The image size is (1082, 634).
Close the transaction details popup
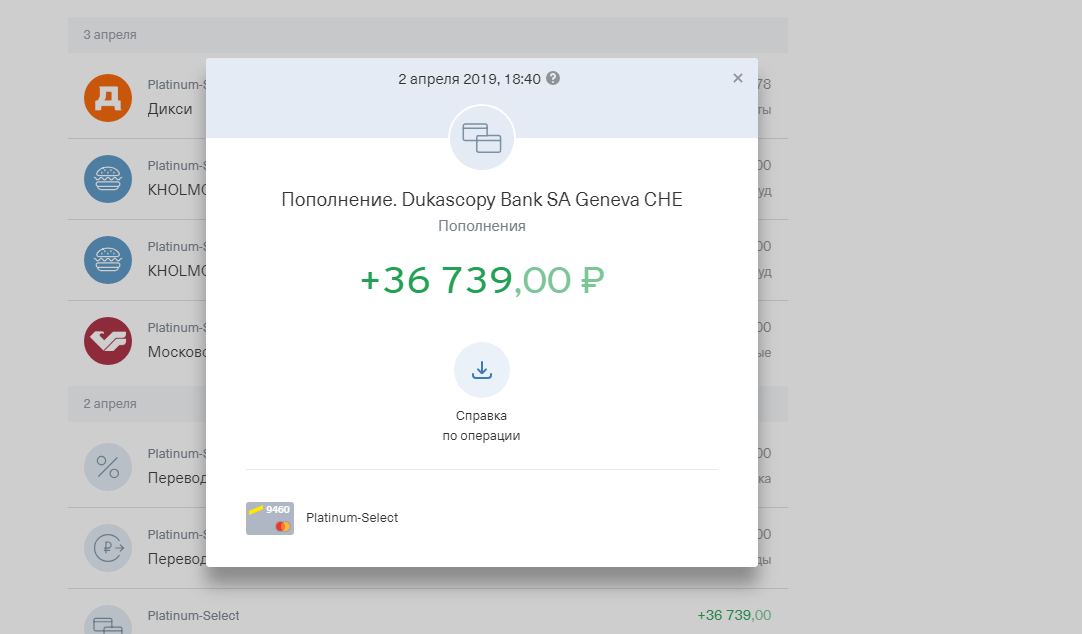click(x=738, y=78)
